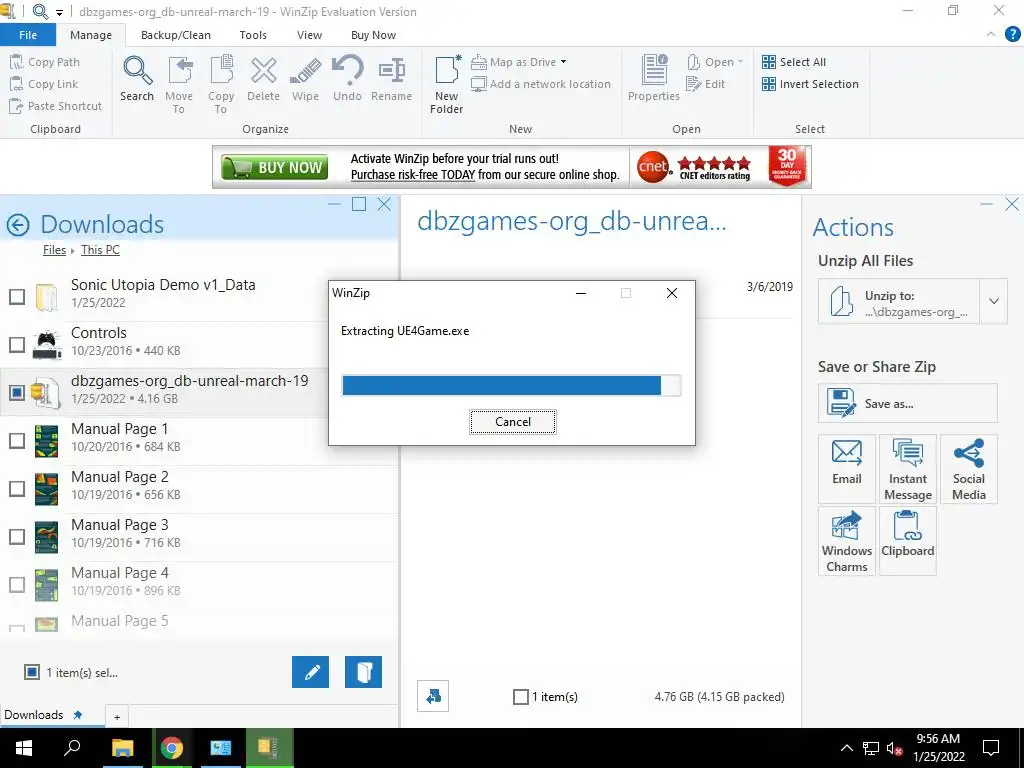Open the Windows Charms share action
This screenshot has height=768, width=1024.
click(846, 541)
